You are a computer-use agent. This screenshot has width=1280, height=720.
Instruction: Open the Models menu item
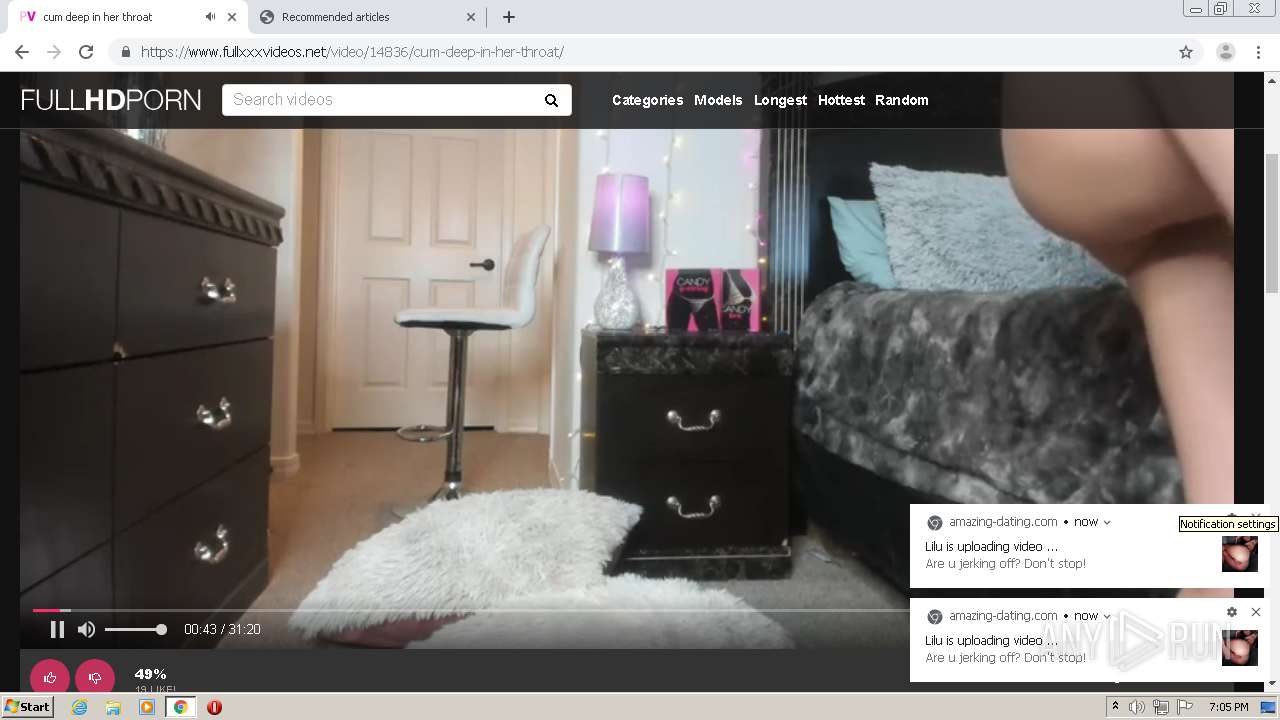click(x=718, y=100)
